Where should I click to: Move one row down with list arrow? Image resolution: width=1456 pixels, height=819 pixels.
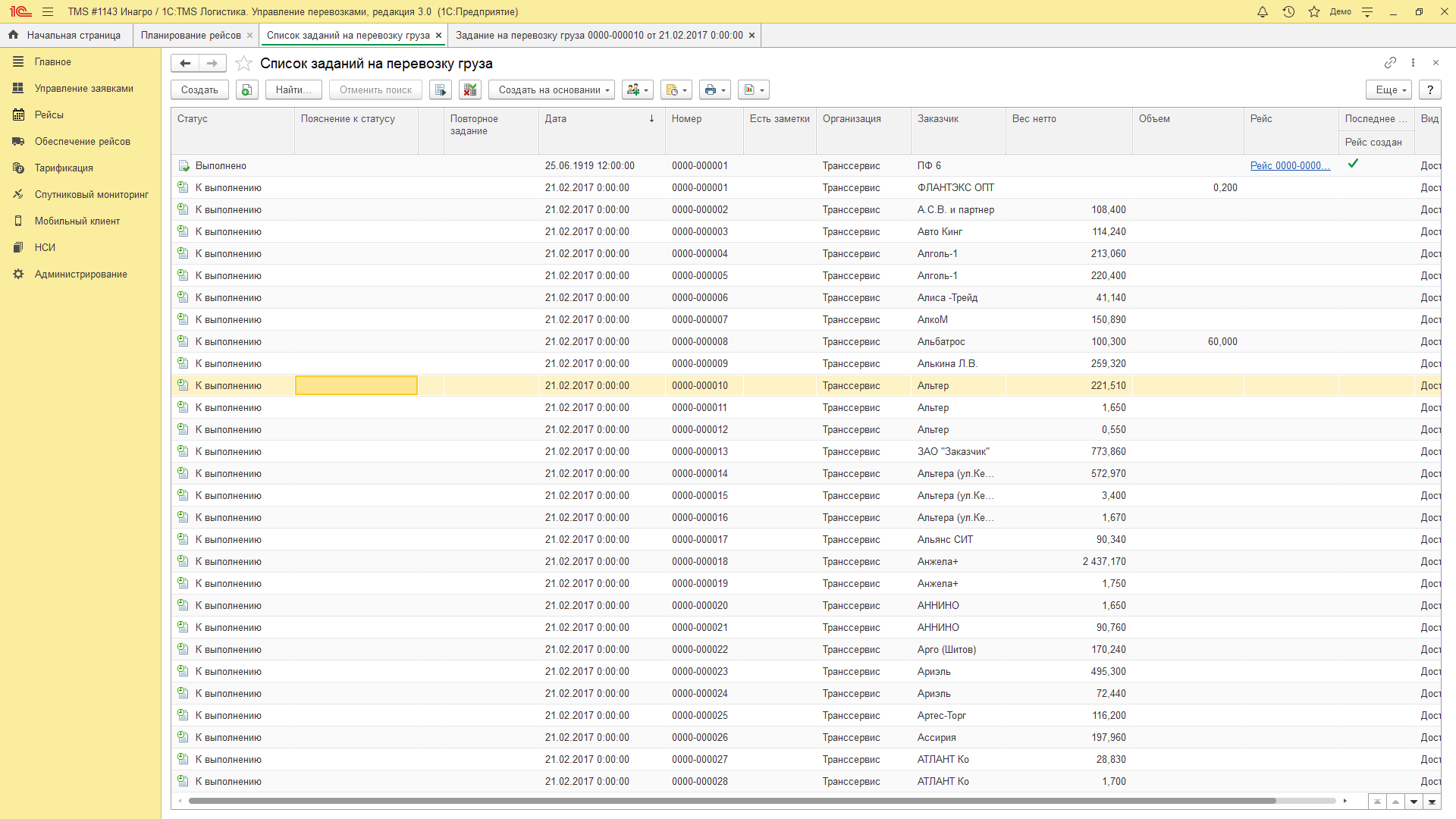point(1414,802)
